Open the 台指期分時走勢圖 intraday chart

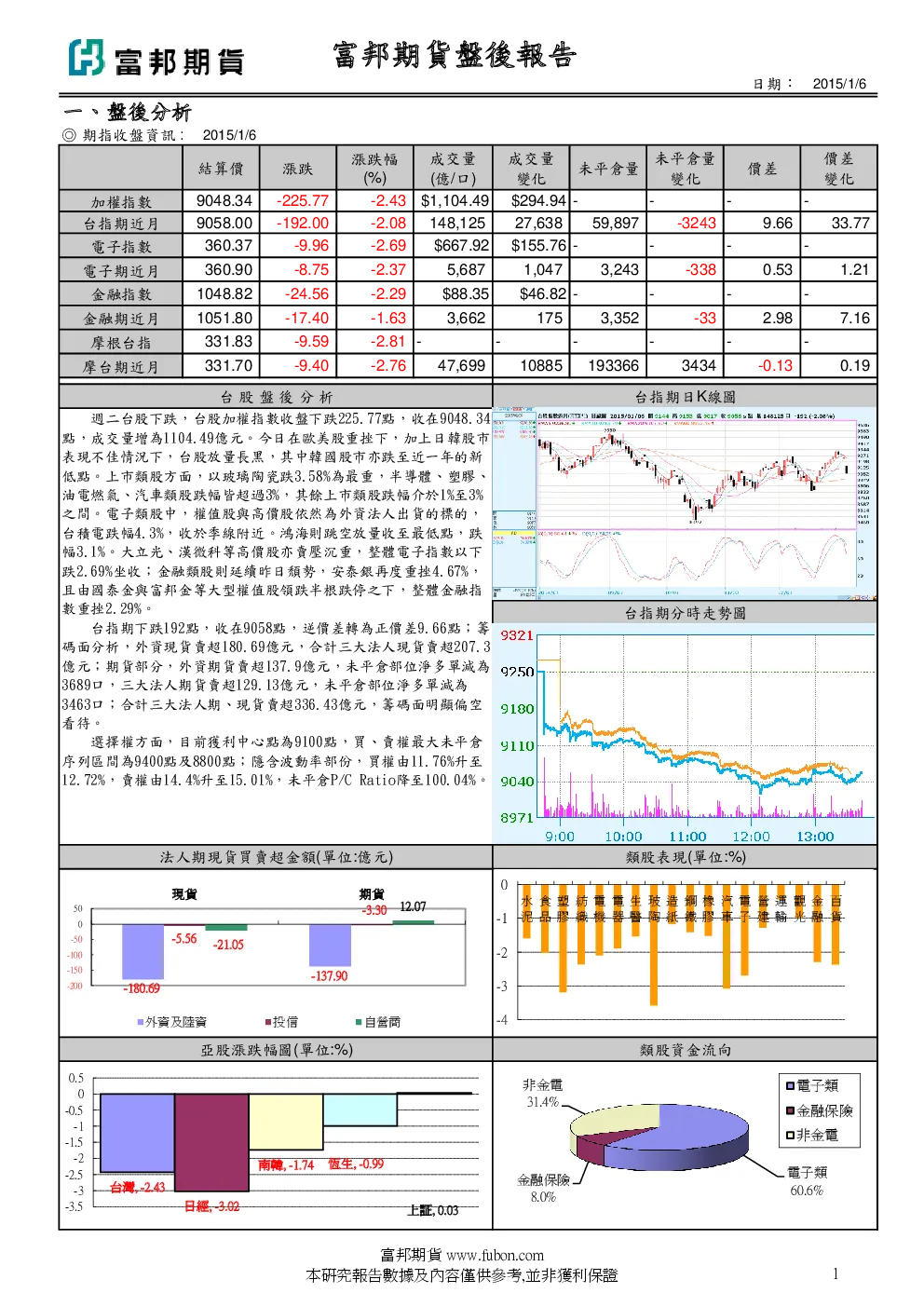[685, 734]
